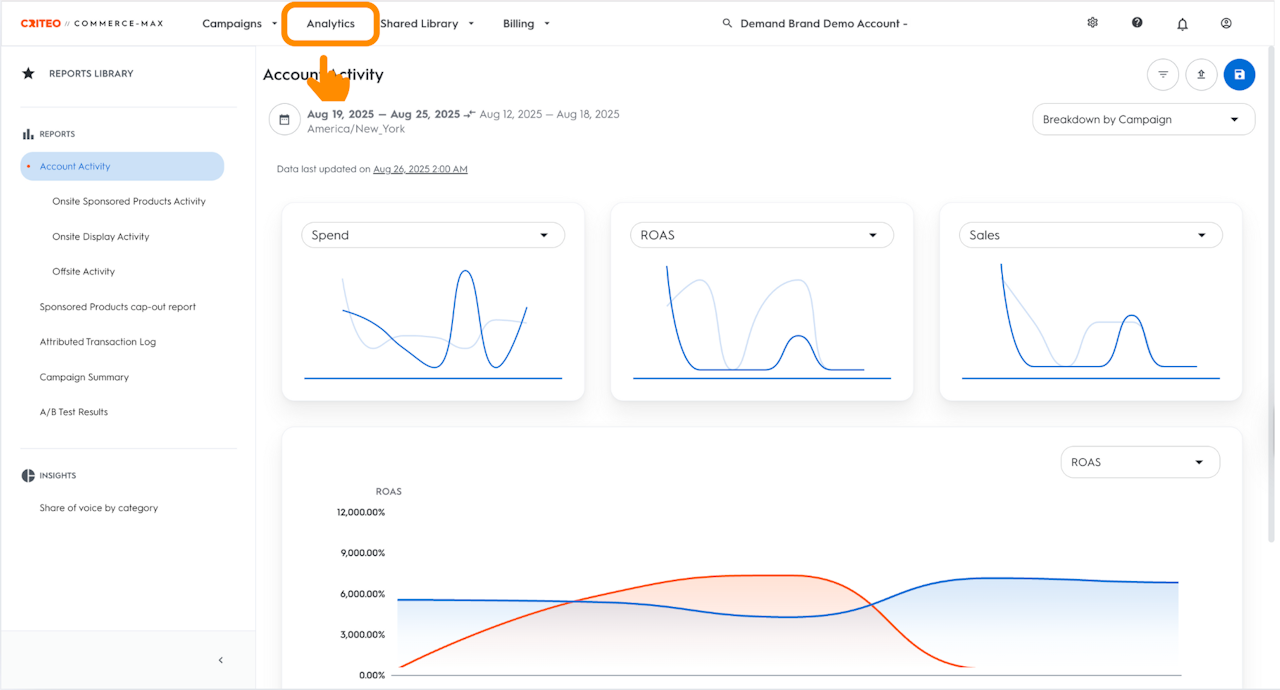Click the help question mark icon

[1137, 23]
